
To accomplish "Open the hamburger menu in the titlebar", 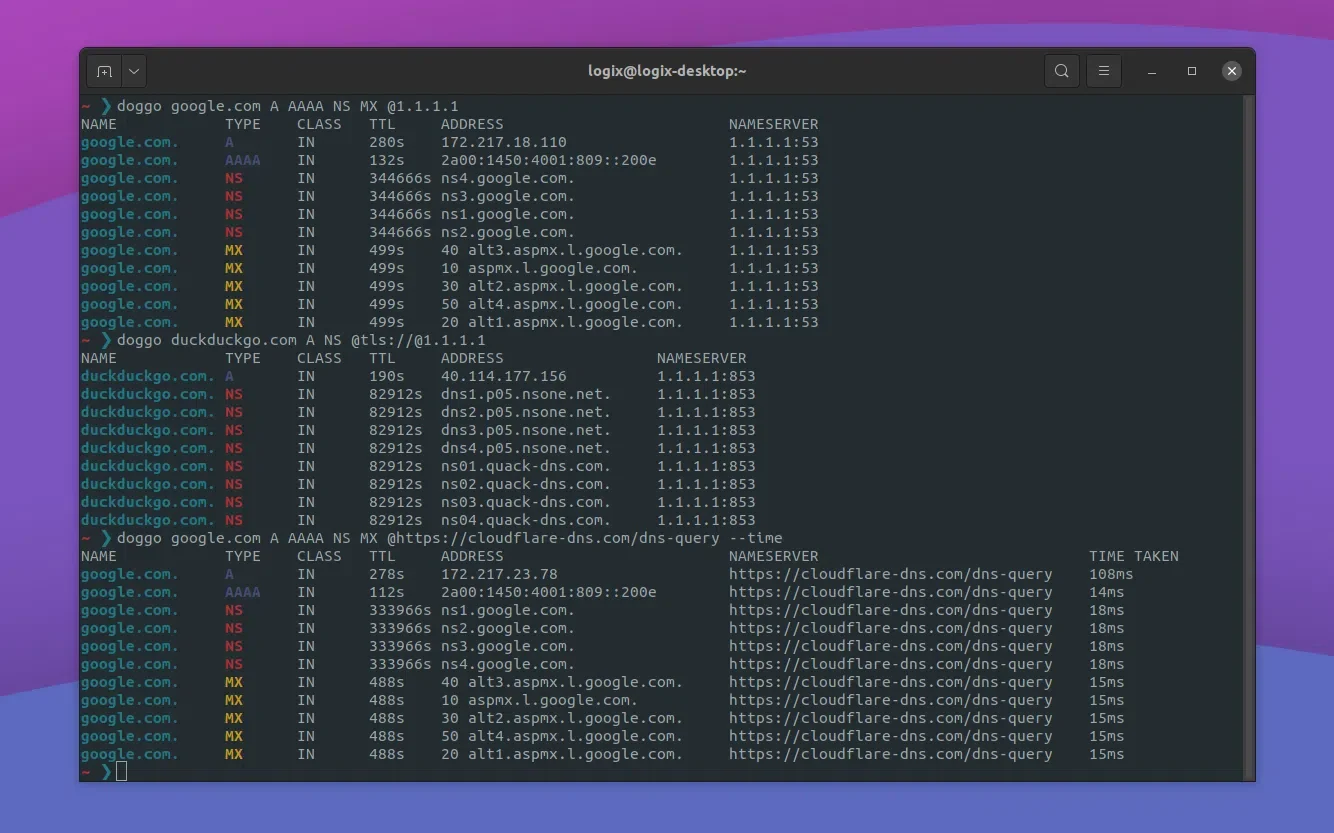I will (1104, 71).
